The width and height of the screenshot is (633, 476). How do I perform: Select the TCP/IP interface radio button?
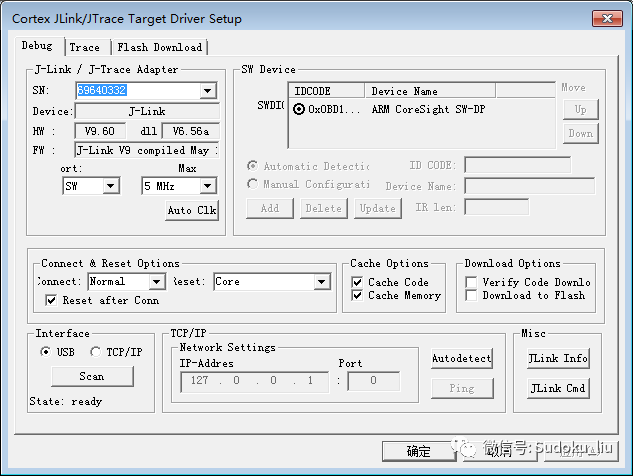96,352
